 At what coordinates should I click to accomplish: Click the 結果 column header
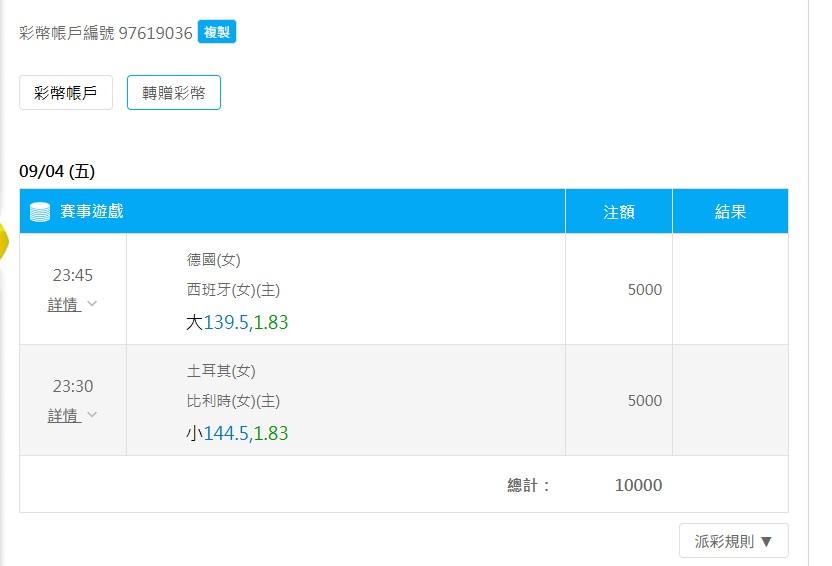[x=730, y=212]
